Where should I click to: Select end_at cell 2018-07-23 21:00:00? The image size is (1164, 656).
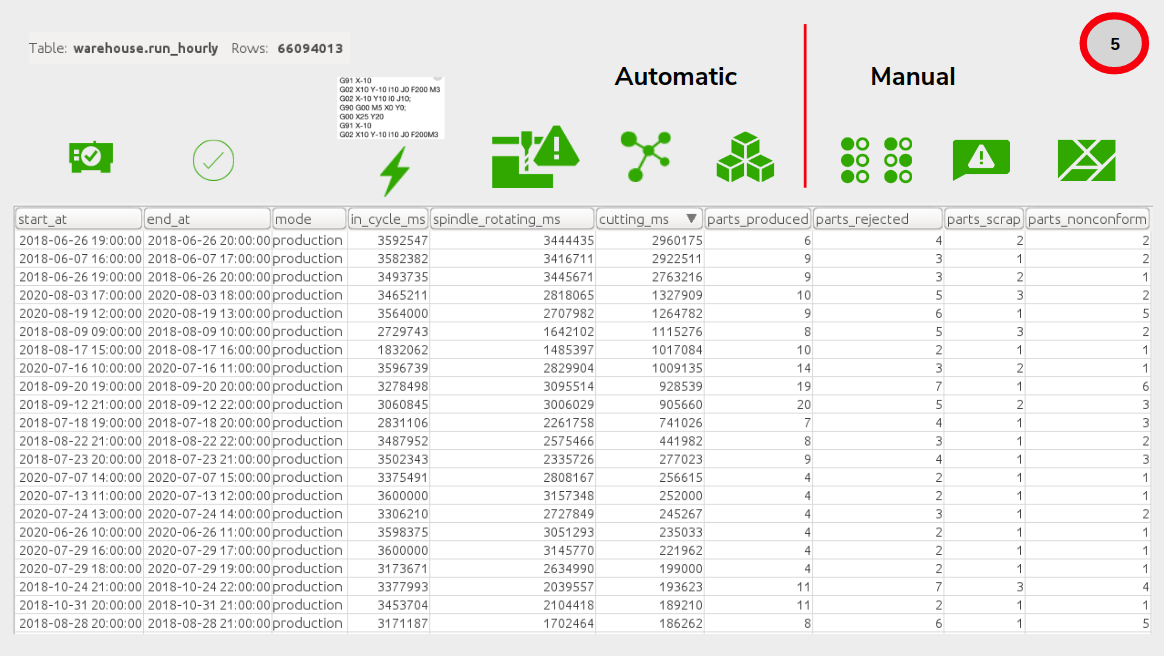(208, 459)
